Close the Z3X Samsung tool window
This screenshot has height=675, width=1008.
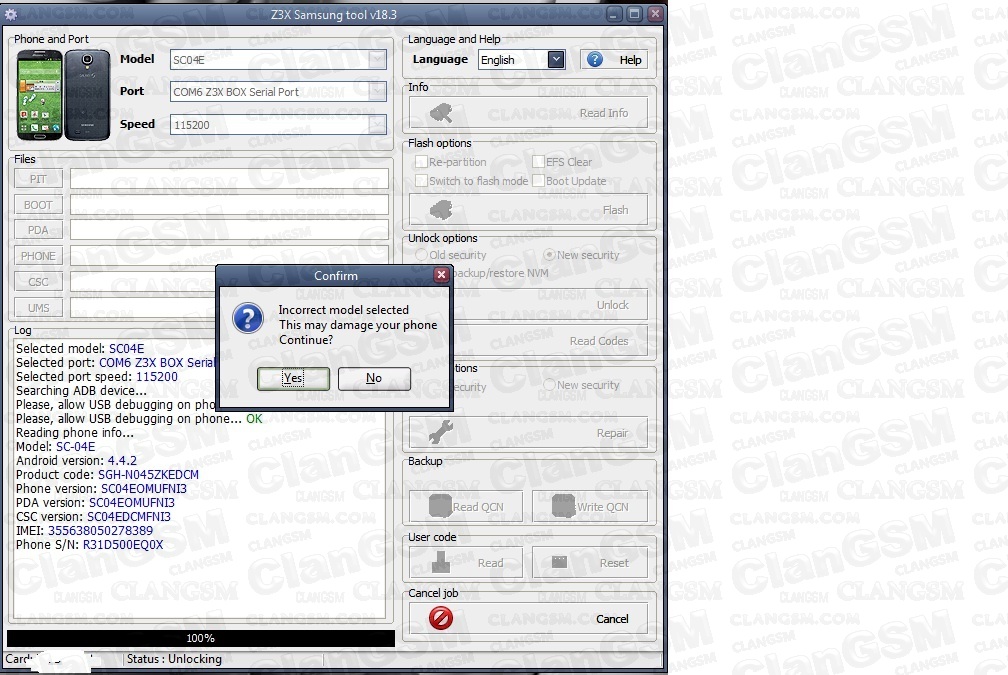pos(655,14)
